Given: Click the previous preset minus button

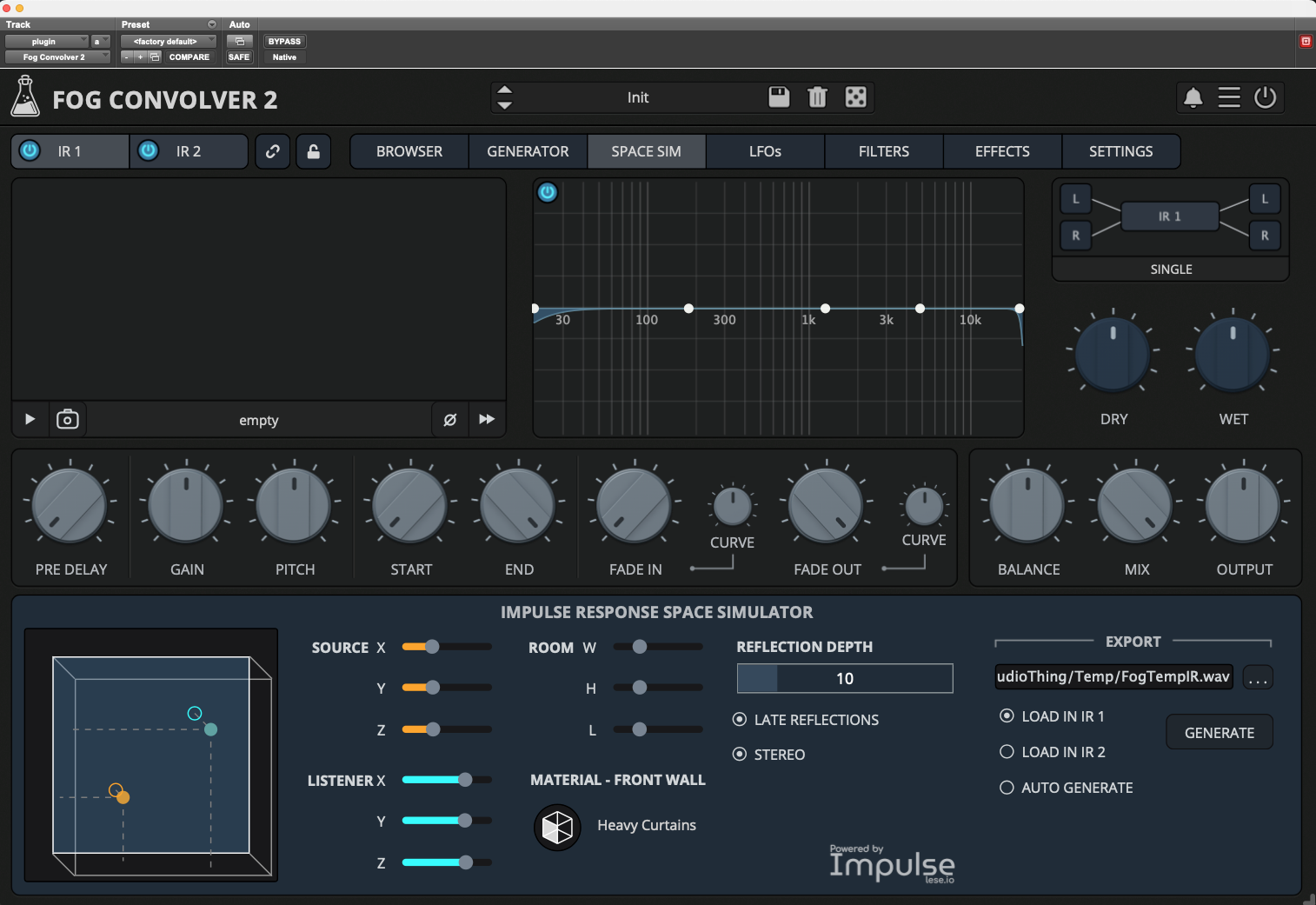Looking at the screenshot, I should (127, 57).
